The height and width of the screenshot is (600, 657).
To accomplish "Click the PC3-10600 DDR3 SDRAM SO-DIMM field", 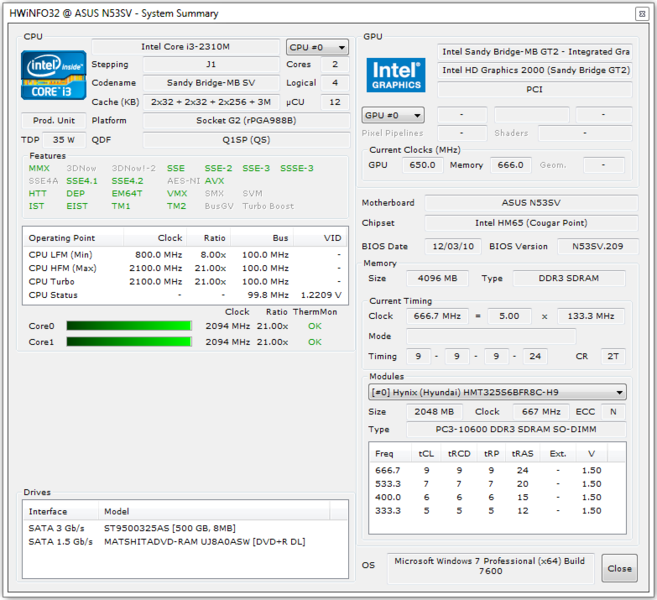I will click(x=516, y=429).
